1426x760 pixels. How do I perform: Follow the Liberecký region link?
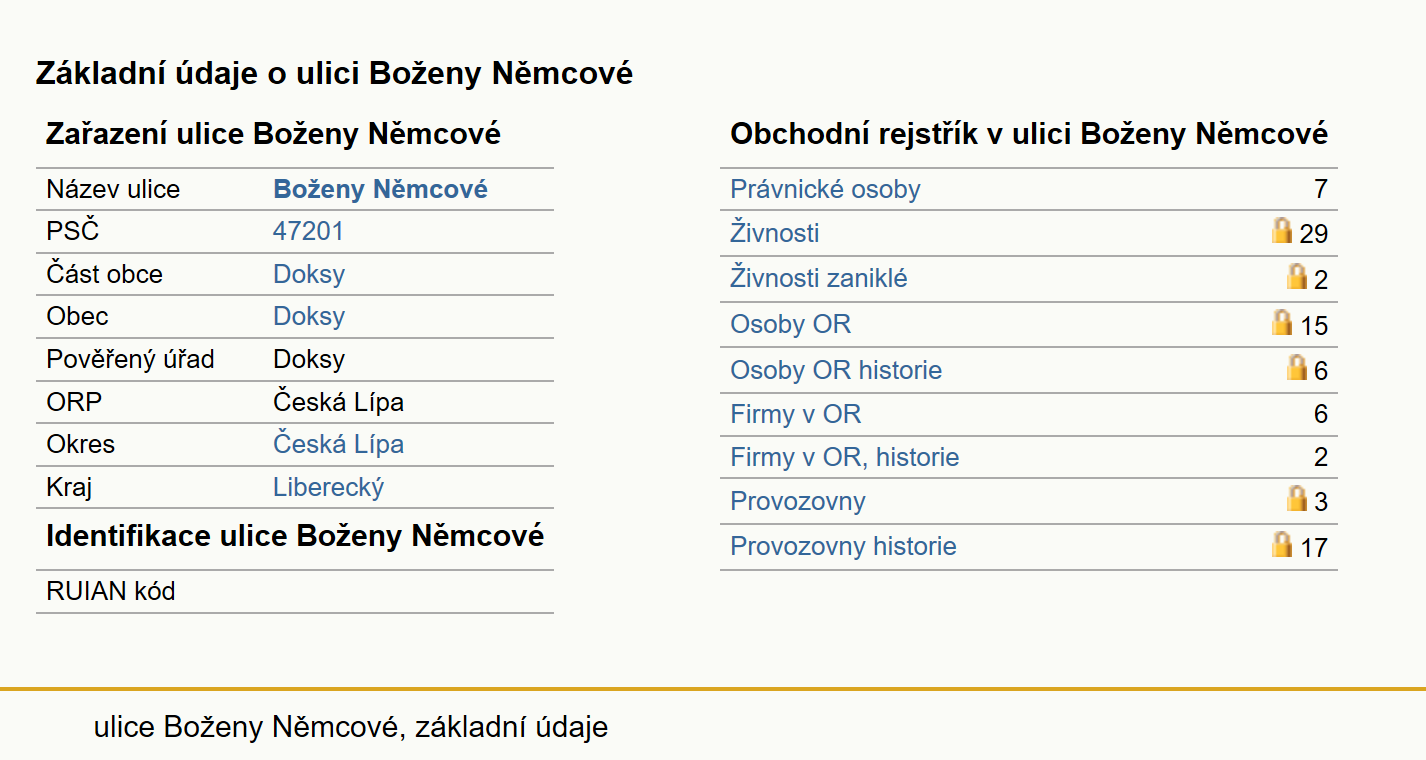point(329,487)
